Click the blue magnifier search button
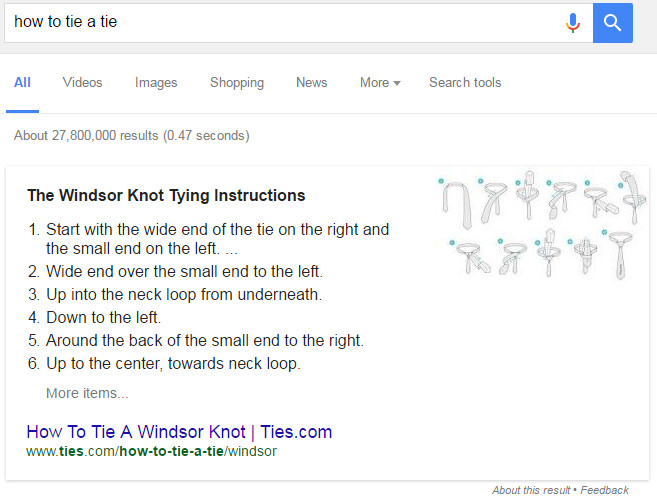Screen dimensions: 657x502 click(613, 23)
